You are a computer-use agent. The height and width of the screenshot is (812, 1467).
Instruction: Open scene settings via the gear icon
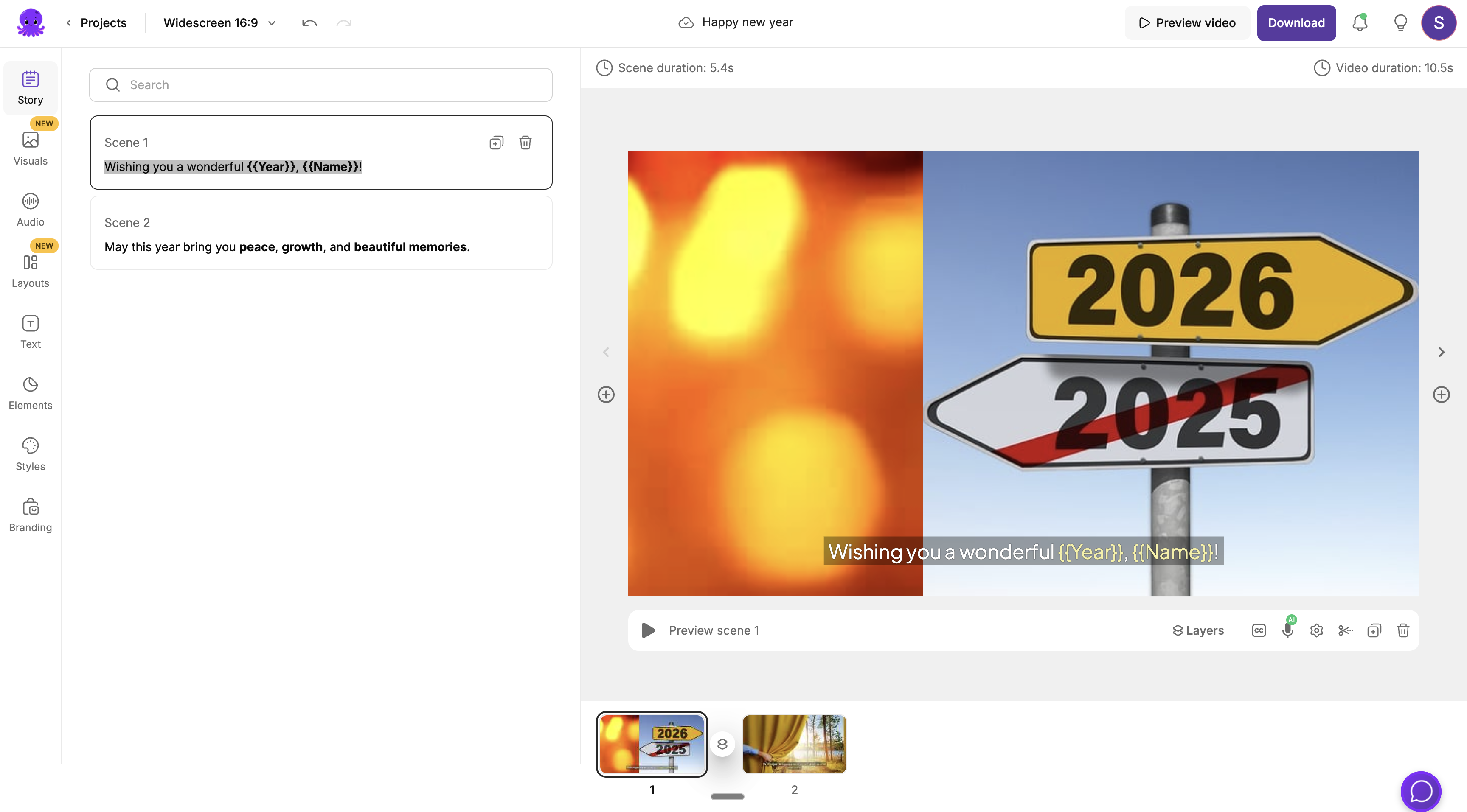[1317, 630]
